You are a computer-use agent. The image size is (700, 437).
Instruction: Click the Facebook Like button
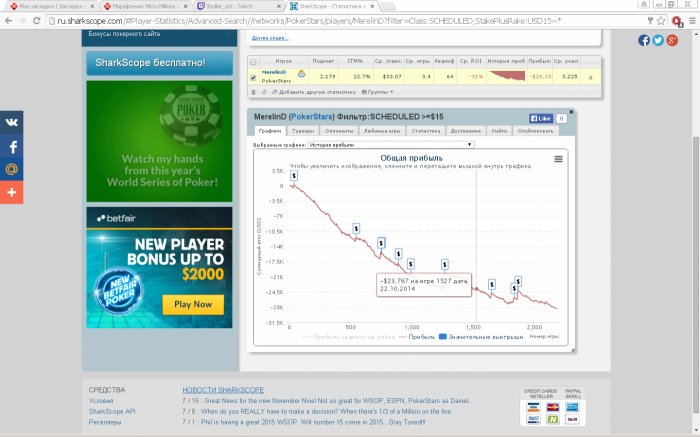(x=541, y=118)
